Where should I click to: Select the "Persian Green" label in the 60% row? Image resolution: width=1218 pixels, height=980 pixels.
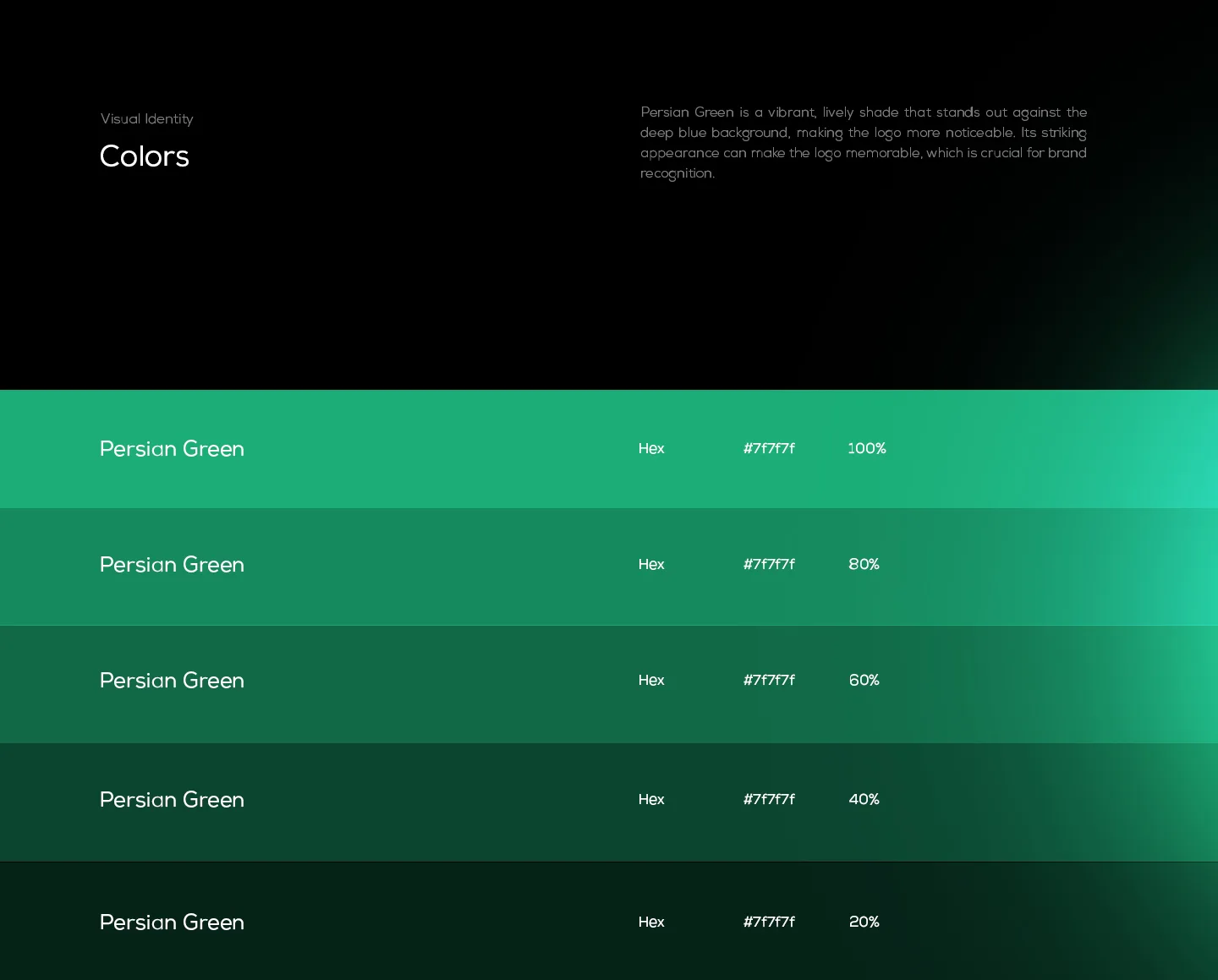click(172, 681)
